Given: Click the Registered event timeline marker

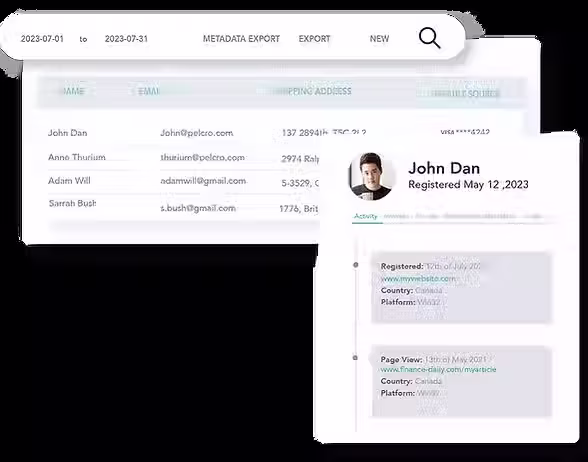Looking at the screenshot, I should tap(356, 265).
